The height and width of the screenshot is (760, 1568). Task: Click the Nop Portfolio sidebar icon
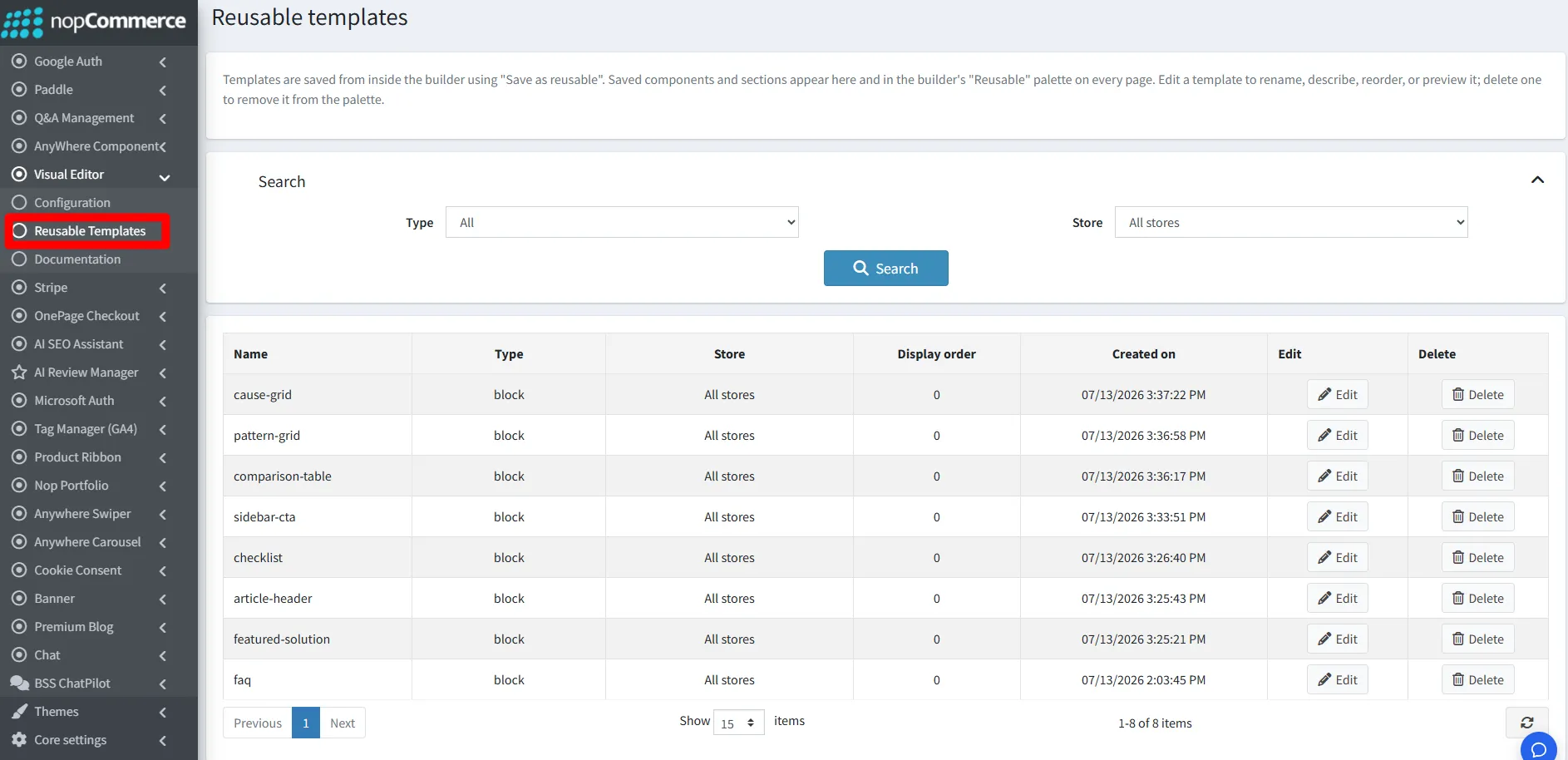(19, 485)
